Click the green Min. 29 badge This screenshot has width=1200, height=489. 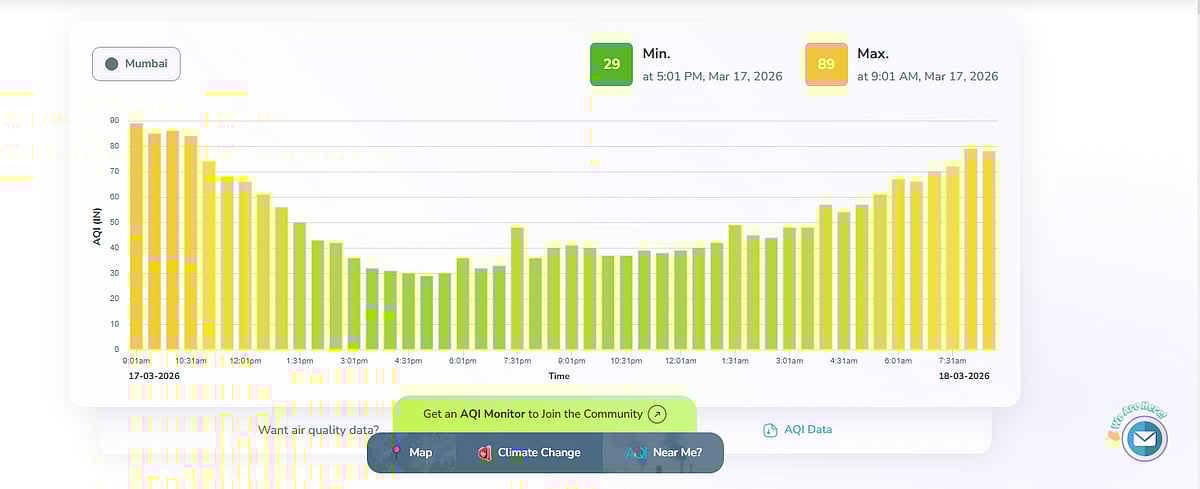[x=611, y=64]
